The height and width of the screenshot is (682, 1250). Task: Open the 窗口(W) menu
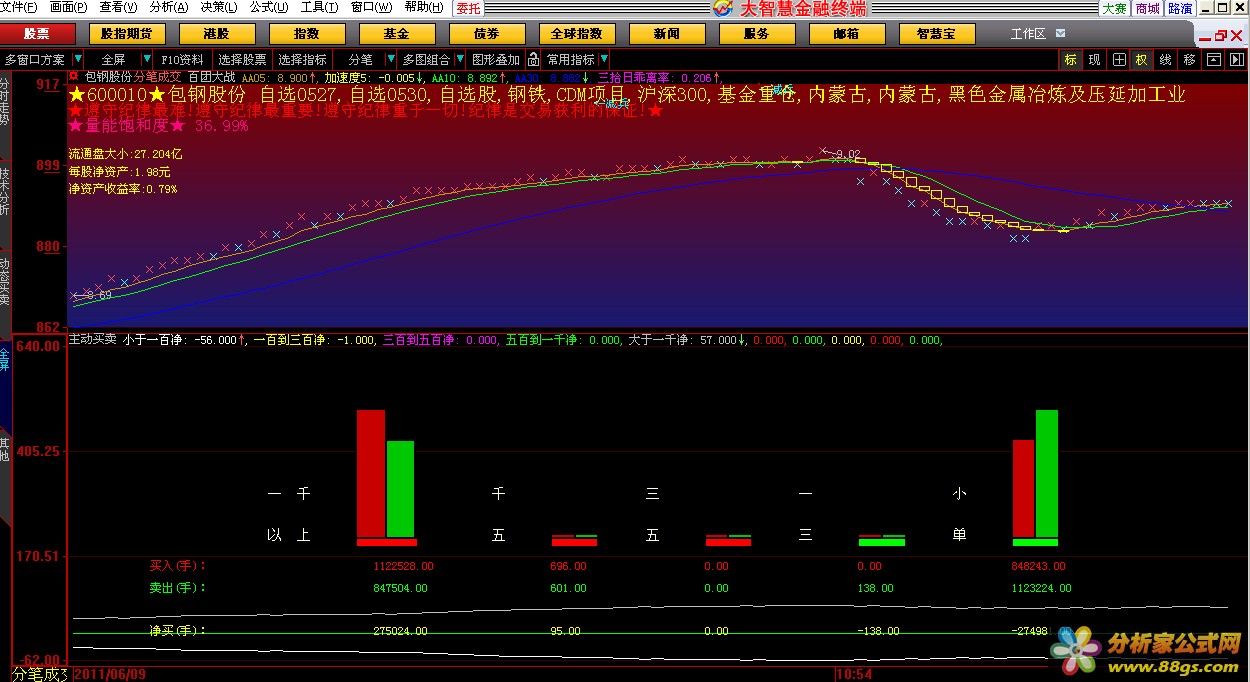point(371,8)
